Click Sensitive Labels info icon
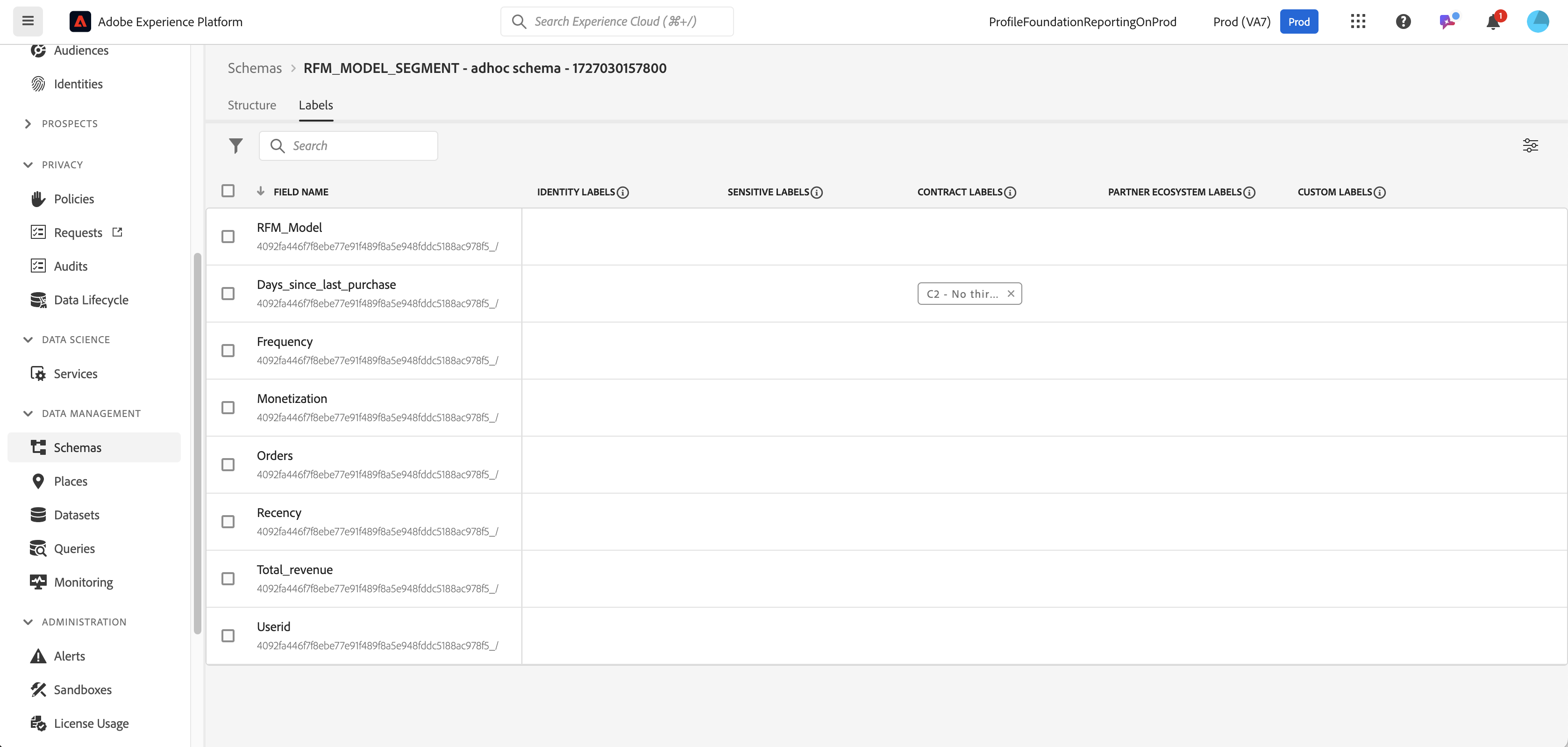 (817, 193)
